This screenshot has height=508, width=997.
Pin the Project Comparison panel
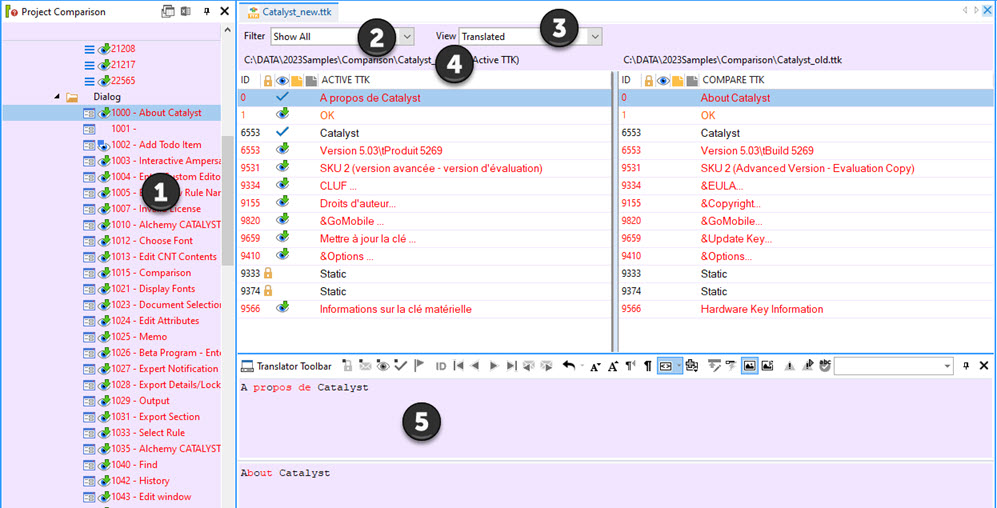pos(207,11)
